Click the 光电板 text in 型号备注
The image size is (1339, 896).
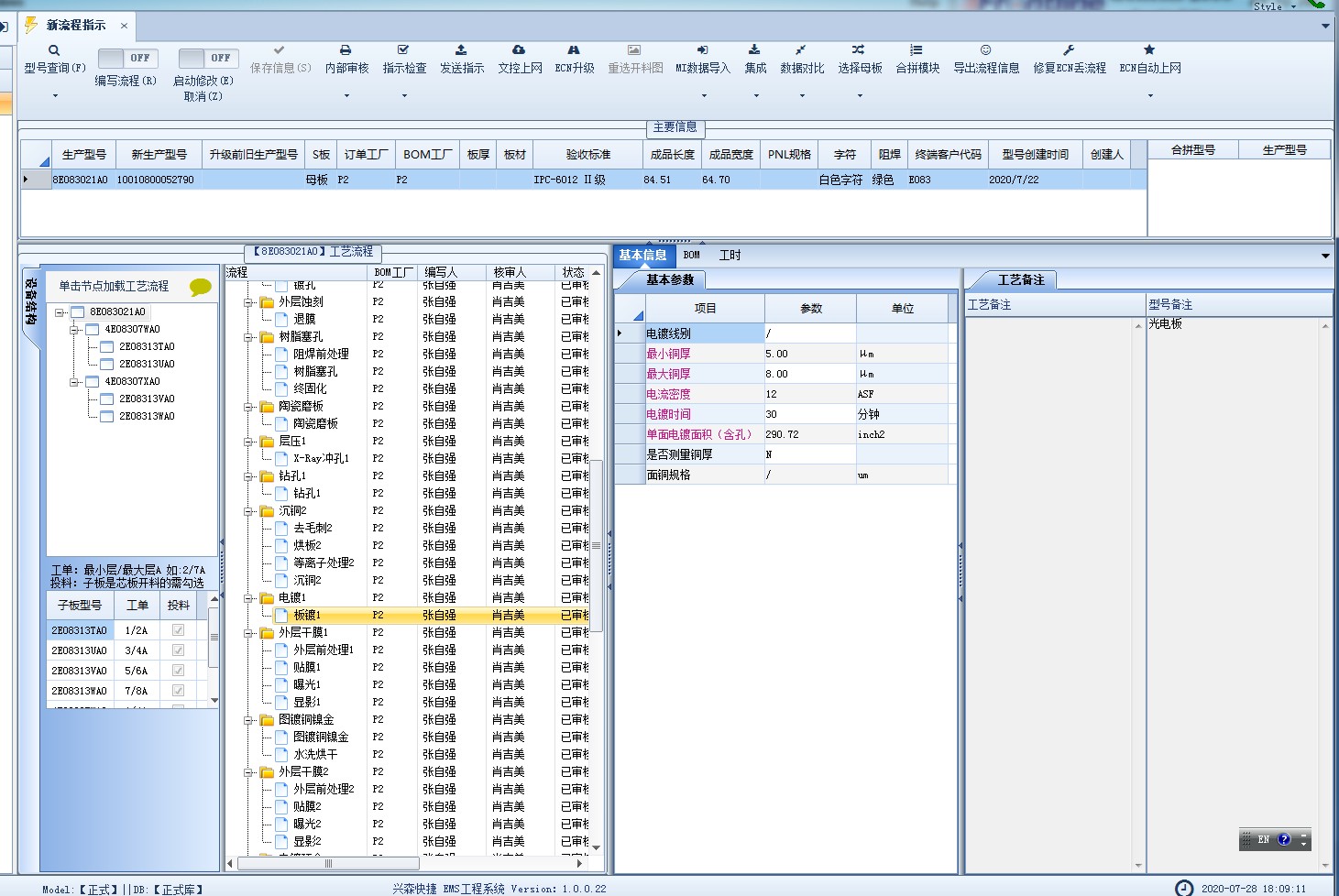pyautogui.click(x=1166, y=323)
